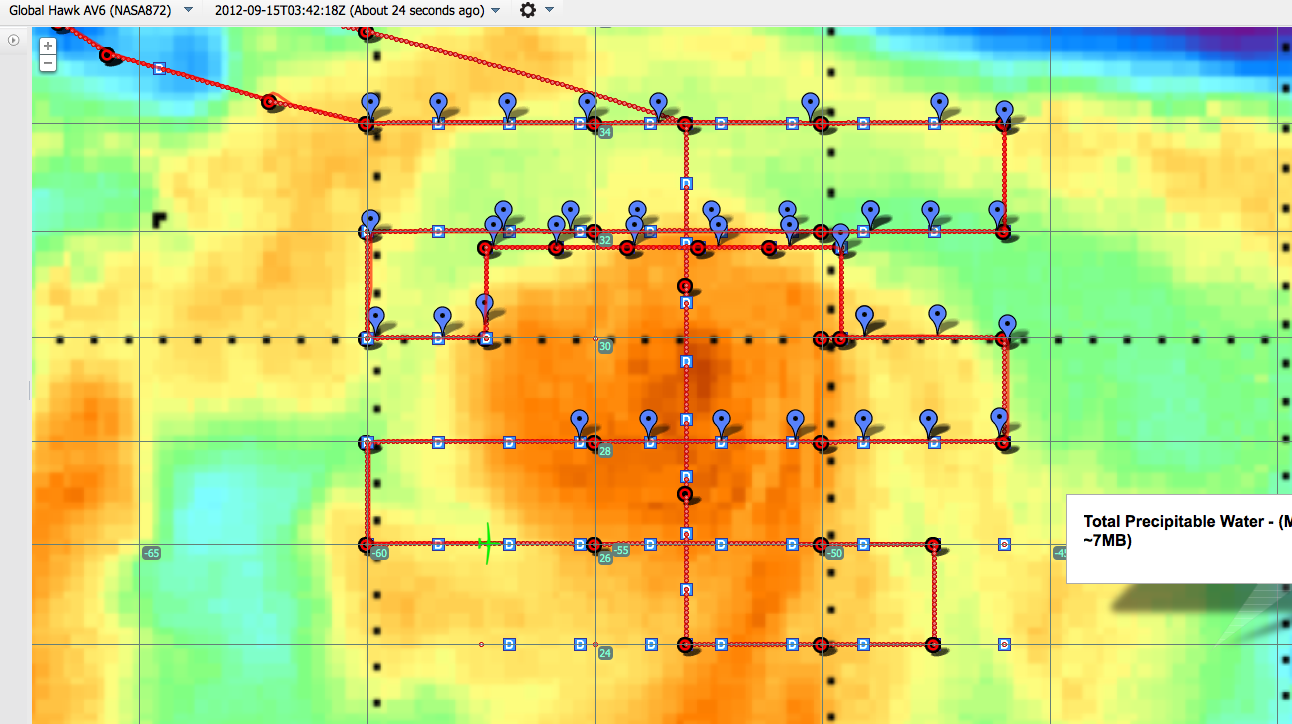
Task: Select the red waypoint in the middle of the upper-left diagonal track
Action: (x=268, y=102)
